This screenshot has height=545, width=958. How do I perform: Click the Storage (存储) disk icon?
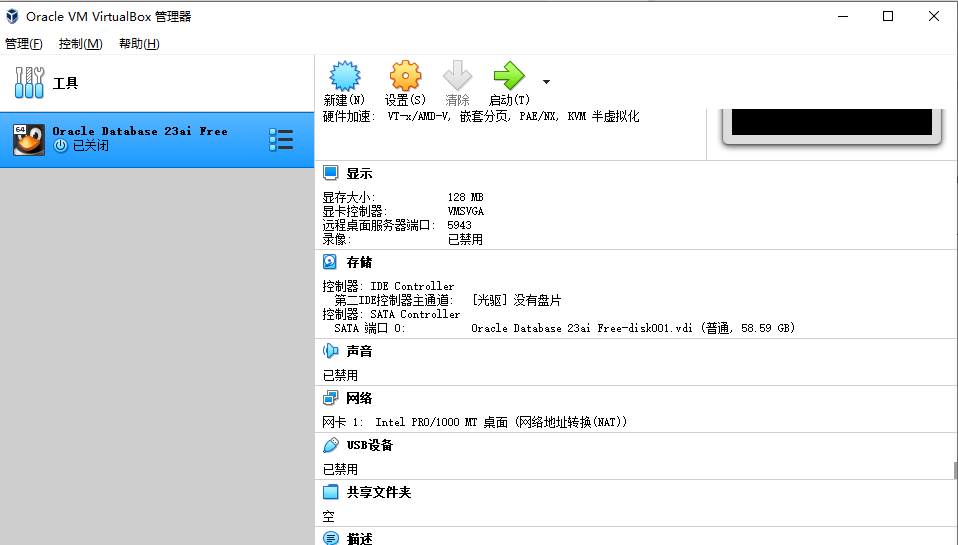(x=330, y=262)
